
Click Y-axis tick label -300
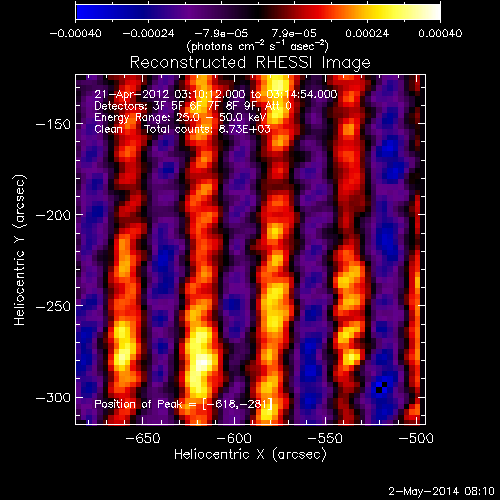(53, 398)
